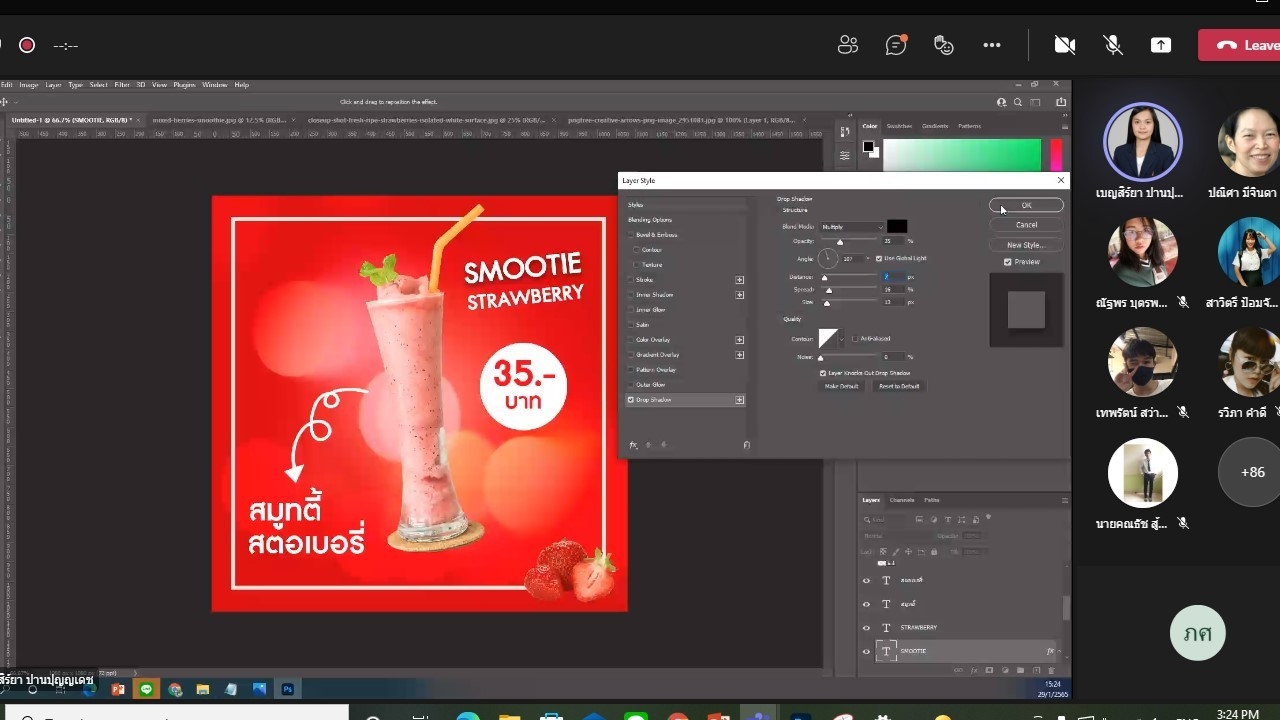
Task: Open the Plugins menu
Action: 184,85
